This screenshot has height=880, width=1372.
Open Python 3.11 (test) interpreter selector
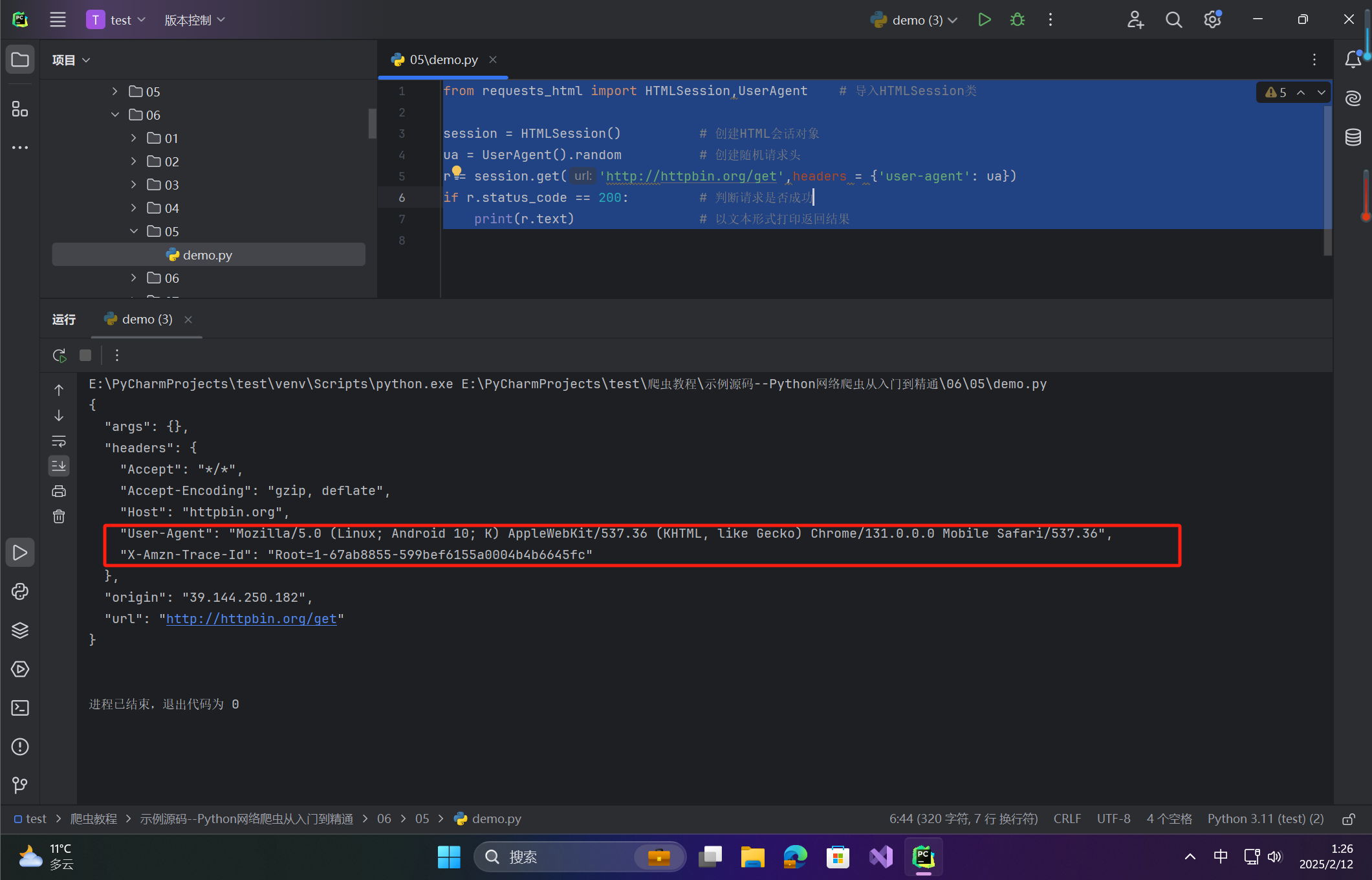(x=1266, y=819)
